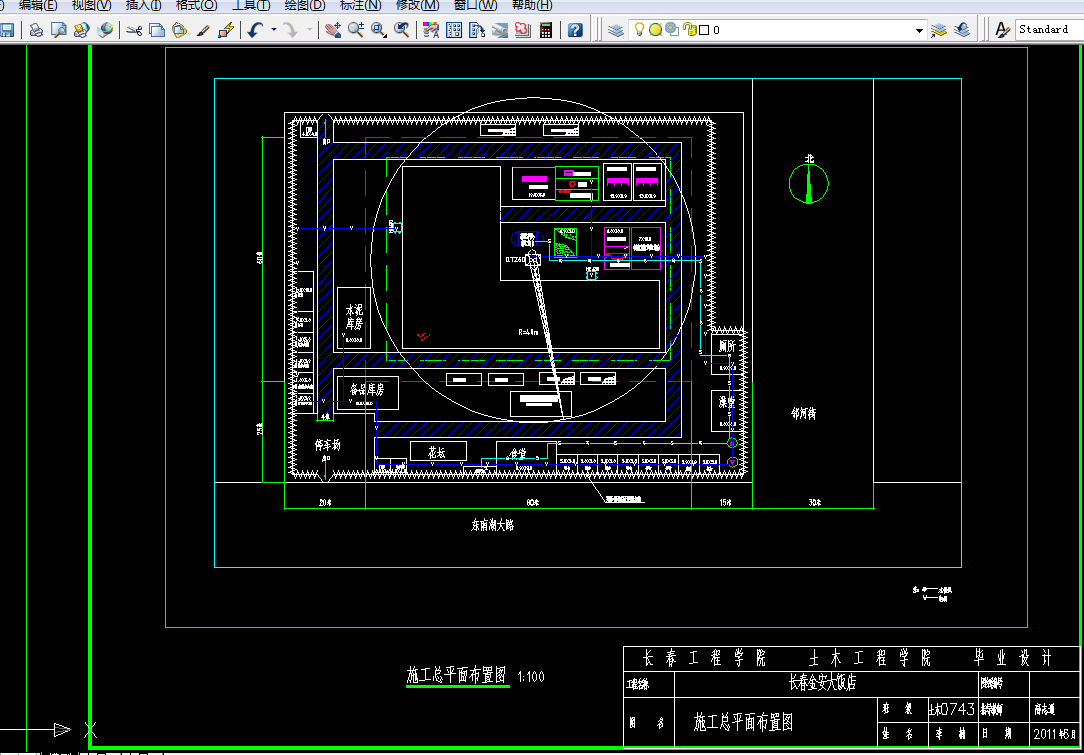Click the Cut scissors icon
This screenshot has height=755, width=1084.
134,30
